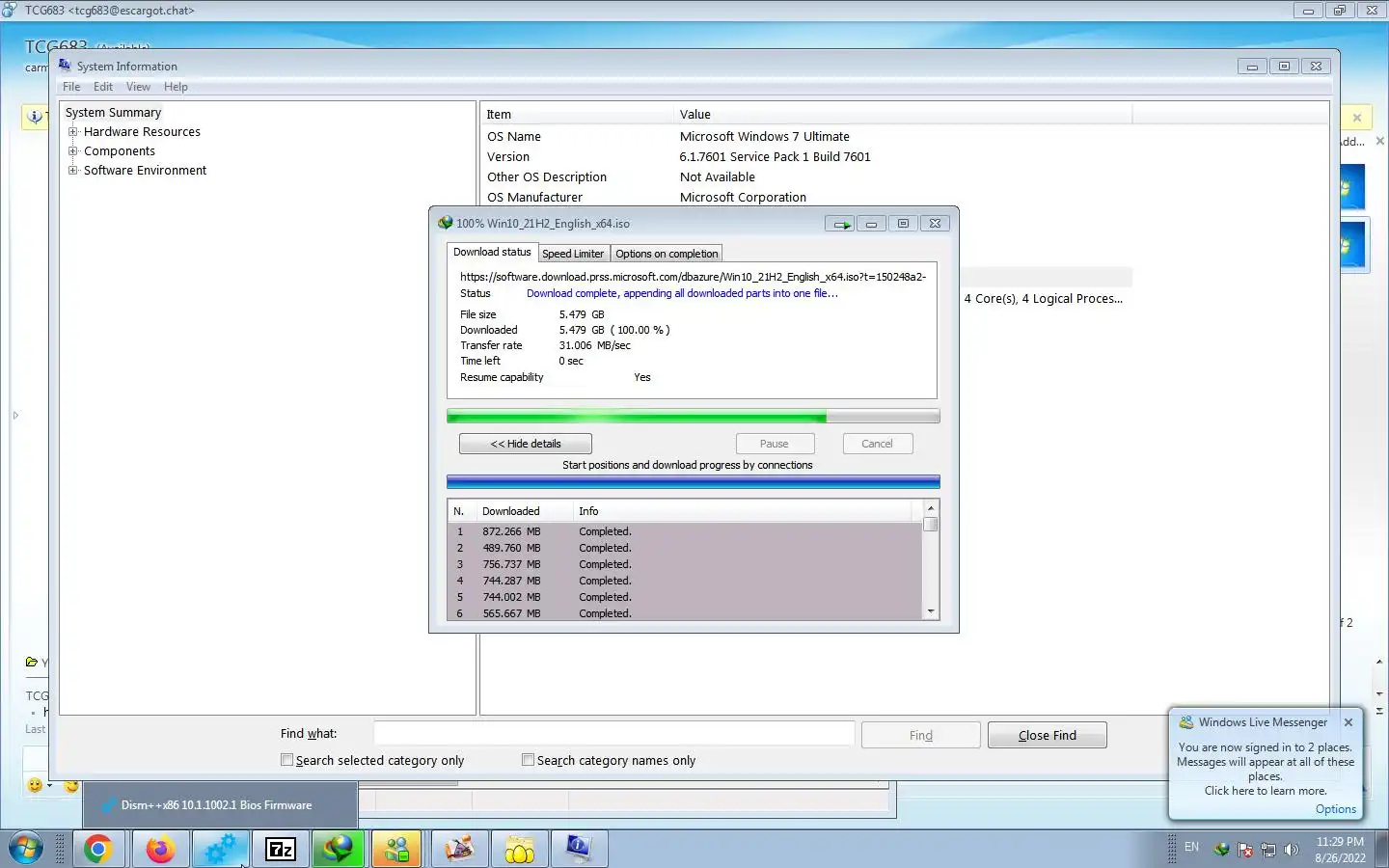Select the OS Name row

click(x=806, y=137)
